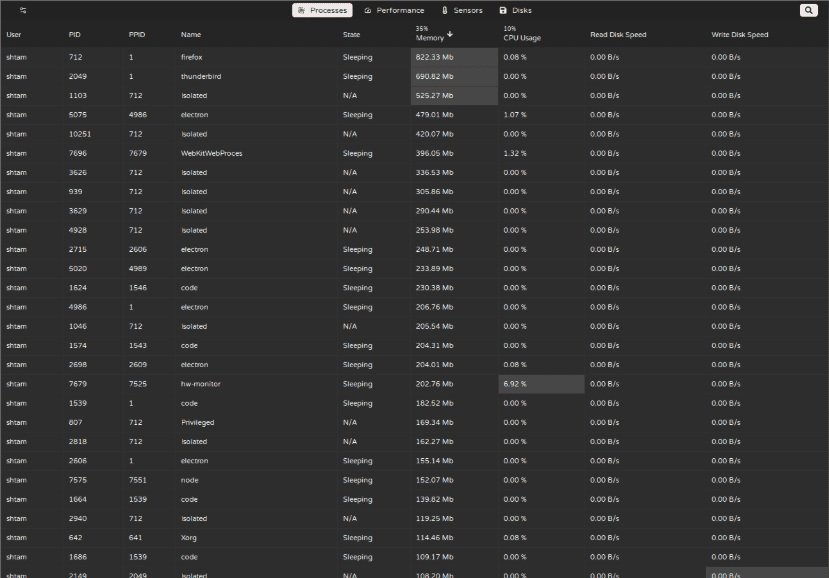Click PPID 1543 cell

point(138,346)
